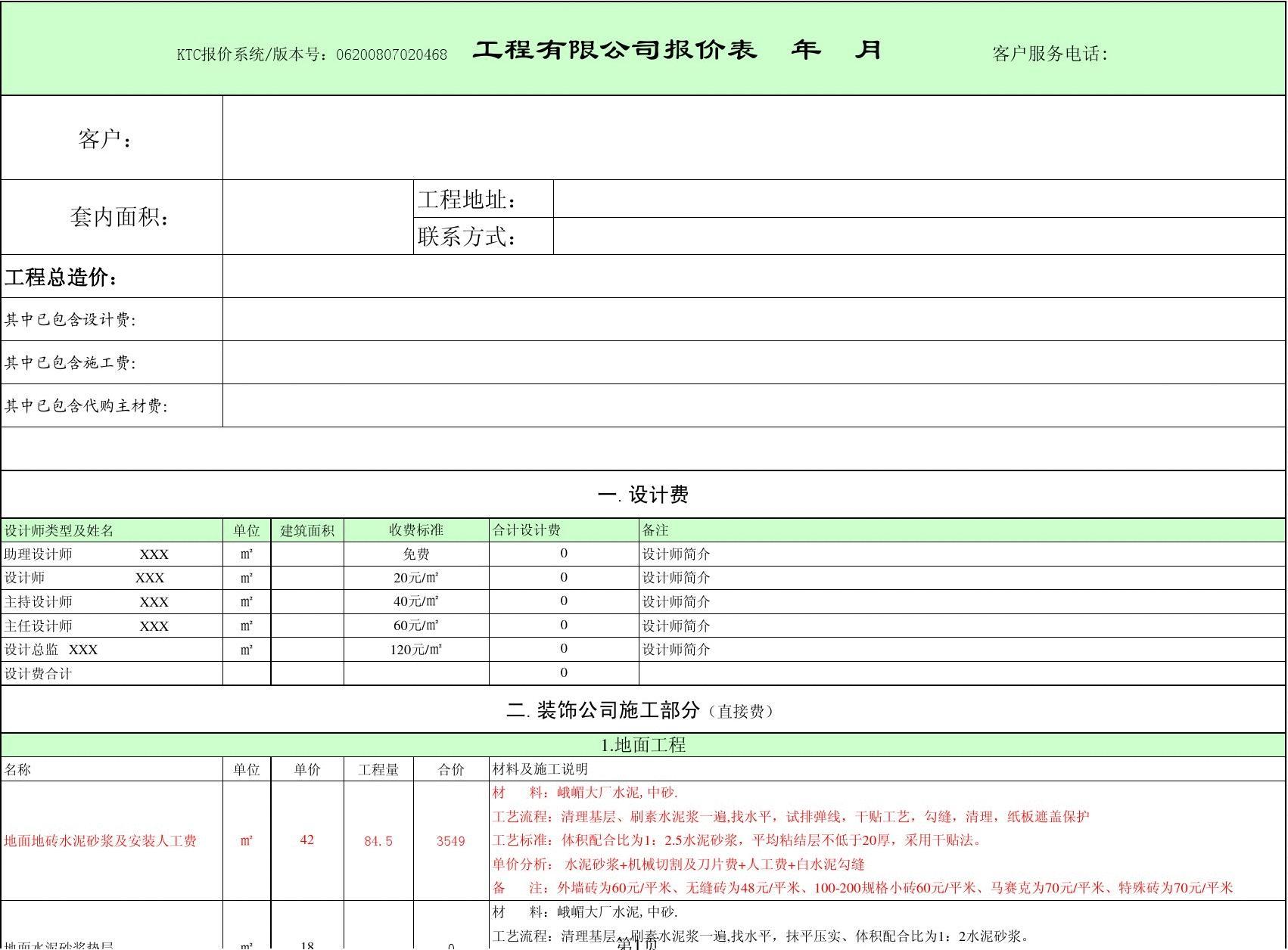Click the 合计设计费 column header

[x=564, y=530]
